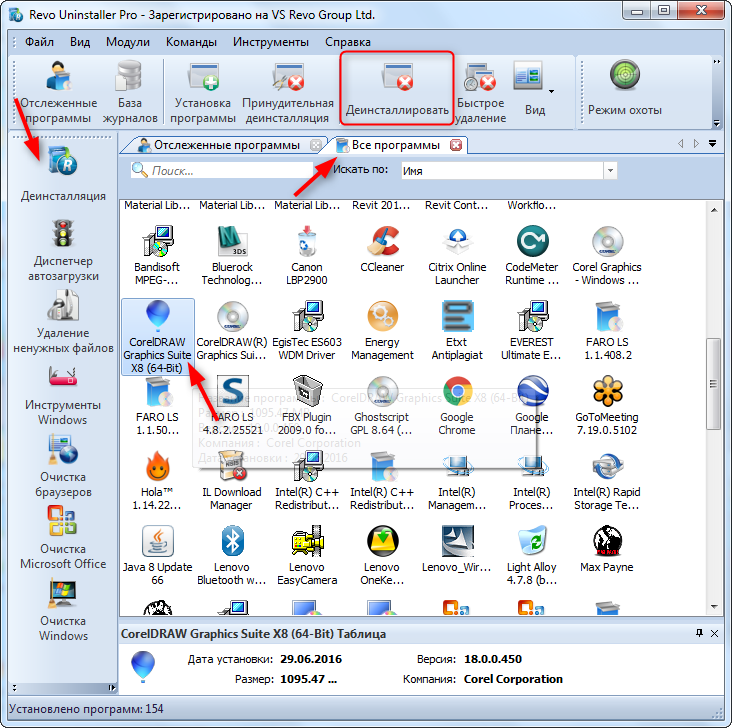Open the dropdown arrow next to the Вид button
Screen dimensions: 732x728
tap(551, 91)
